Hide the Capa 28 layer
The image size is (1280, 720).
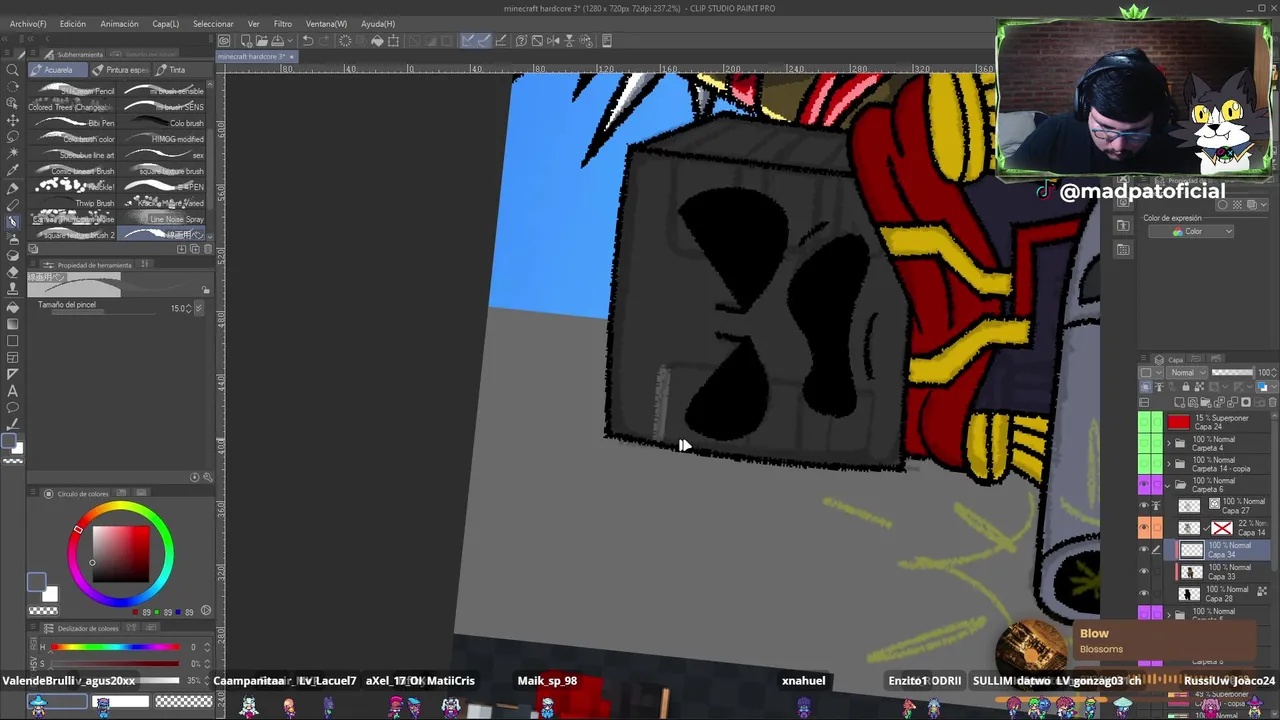click(x=1144, y=593)
